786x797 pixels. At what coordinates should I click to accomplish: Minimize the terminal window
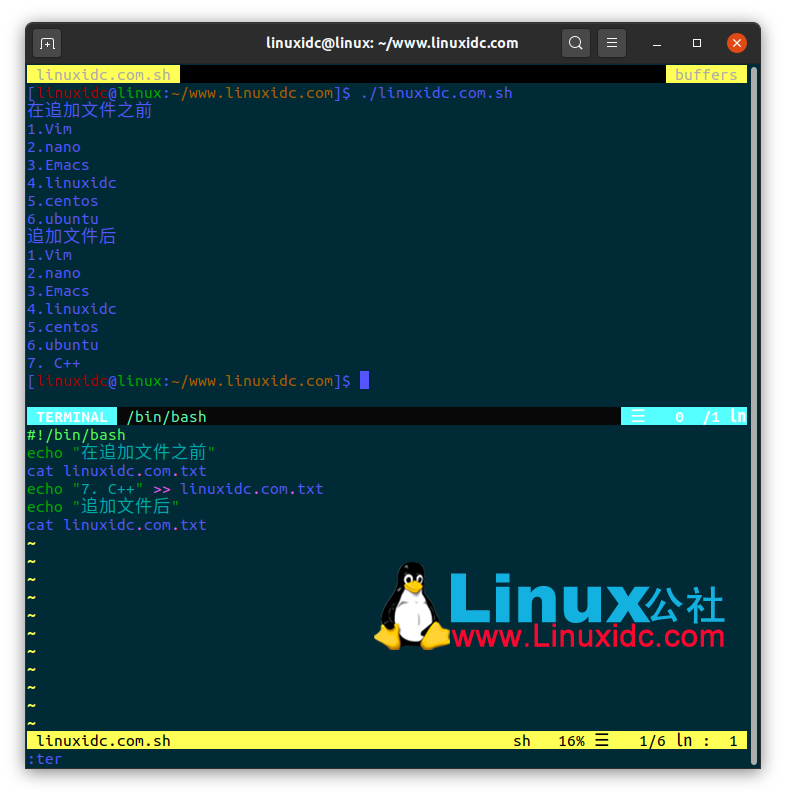point(657,44)
